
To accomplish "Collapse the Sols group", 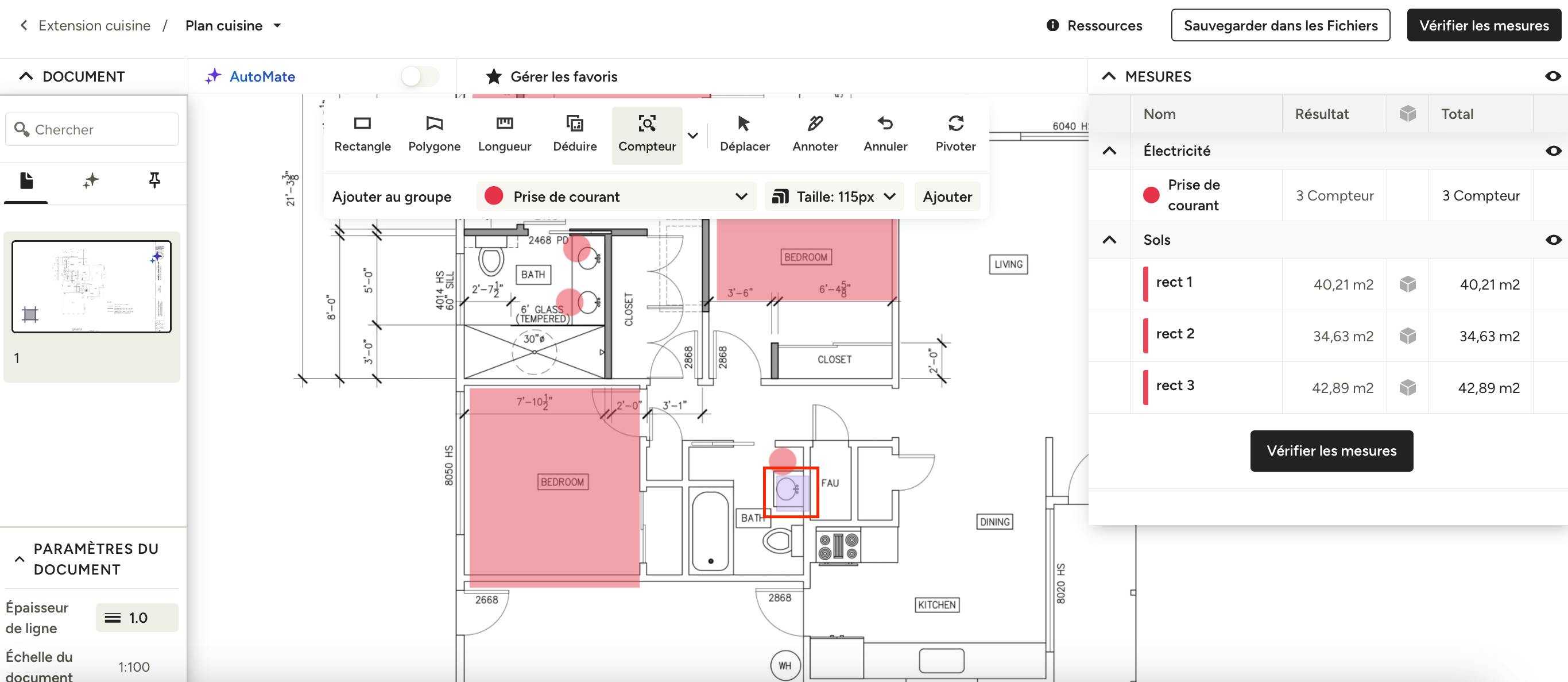I will [1109, 240].
